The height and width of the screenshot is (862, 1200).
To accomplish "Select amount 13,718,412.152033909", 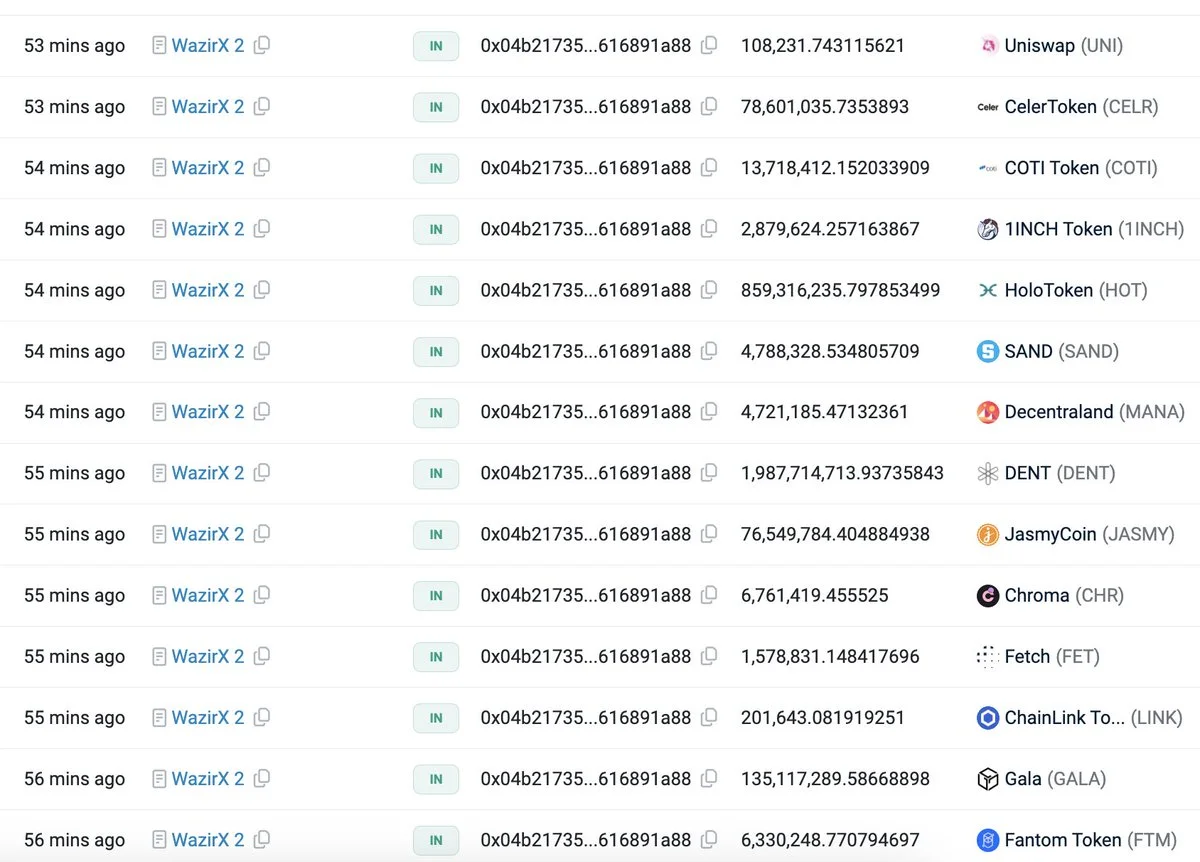I will [x=836, y=167].
